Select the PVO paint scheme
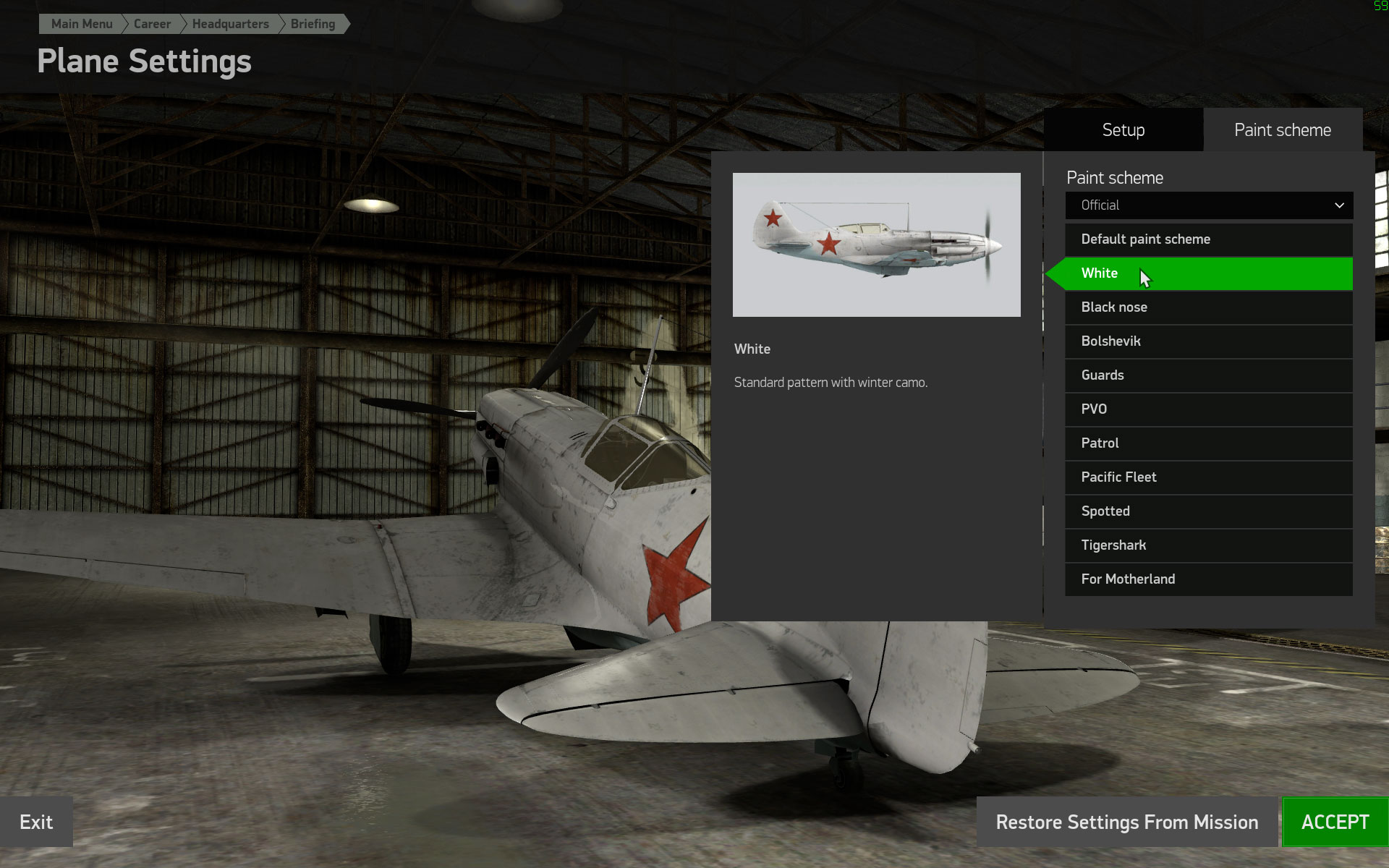Viewport: 1389px width, 868px height. [x=1209, y=409]
